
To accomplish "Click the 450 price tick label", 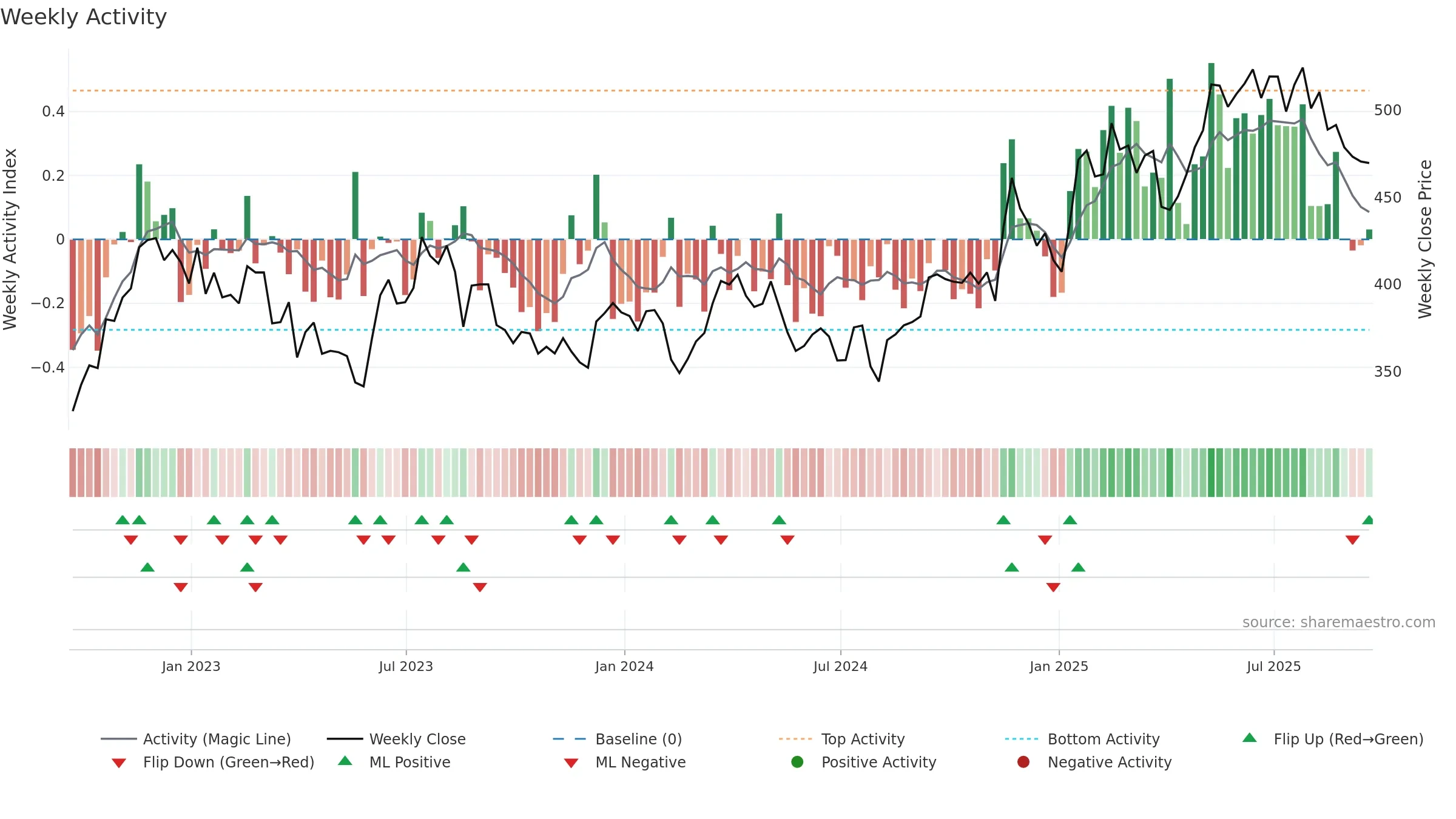I will pyautogui.click(x=1388, y=197).
